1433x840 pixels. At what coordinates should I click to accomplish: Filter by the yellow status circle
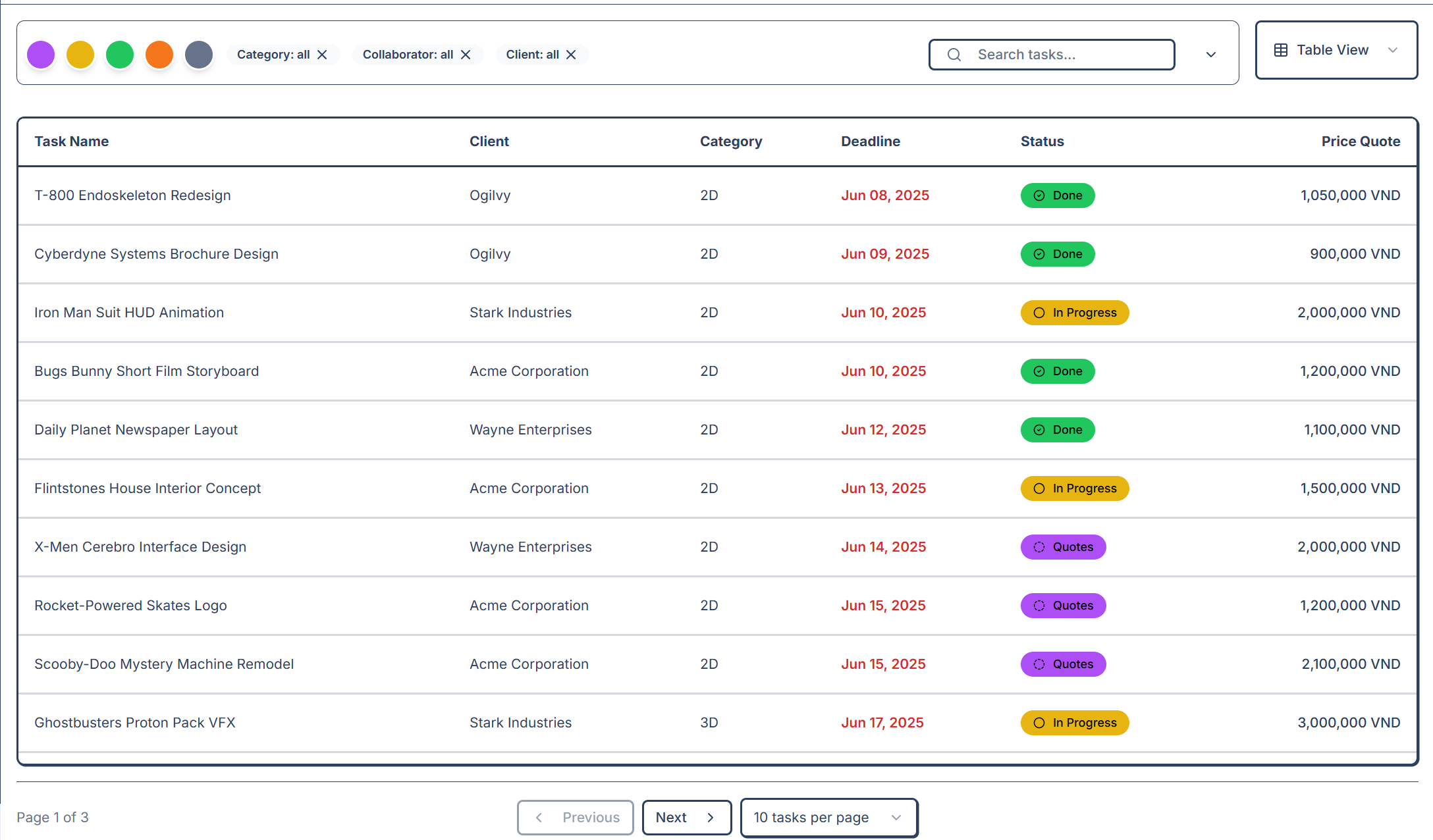tap(80, 55)
